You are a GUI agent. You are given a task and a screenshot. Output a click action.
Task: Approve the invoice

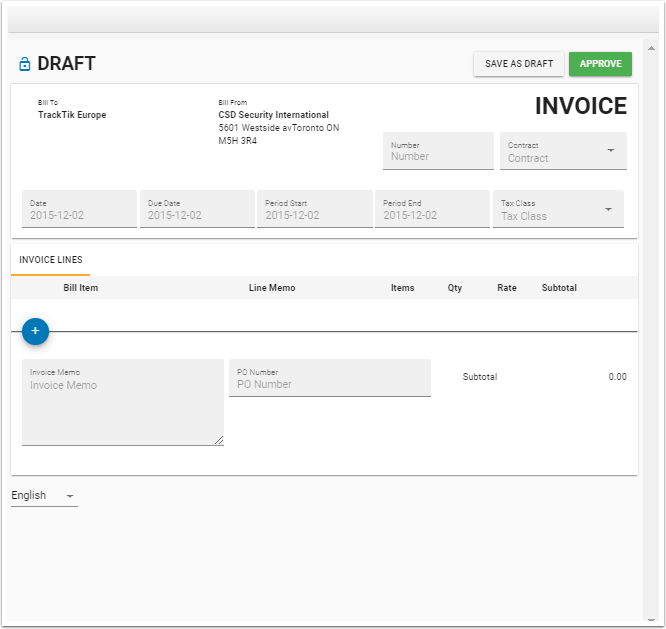pyautogui.click(x=600, y=64)
